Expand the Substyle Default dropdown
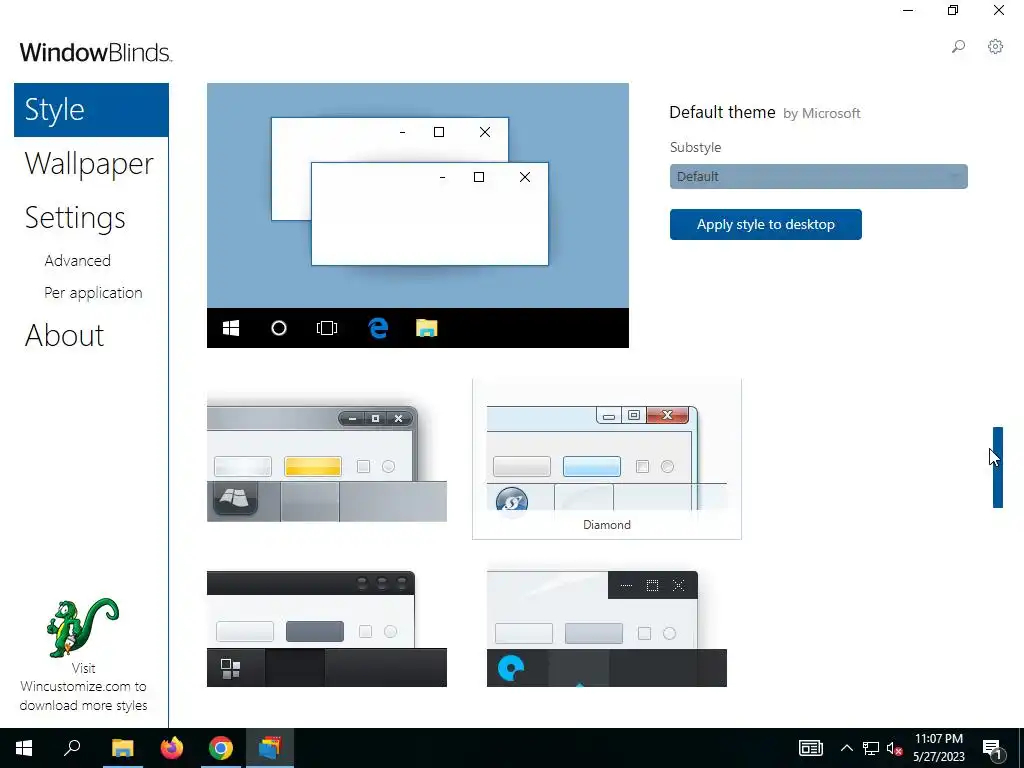Viewport: 1024px width, 768px height. pos(818,176)
